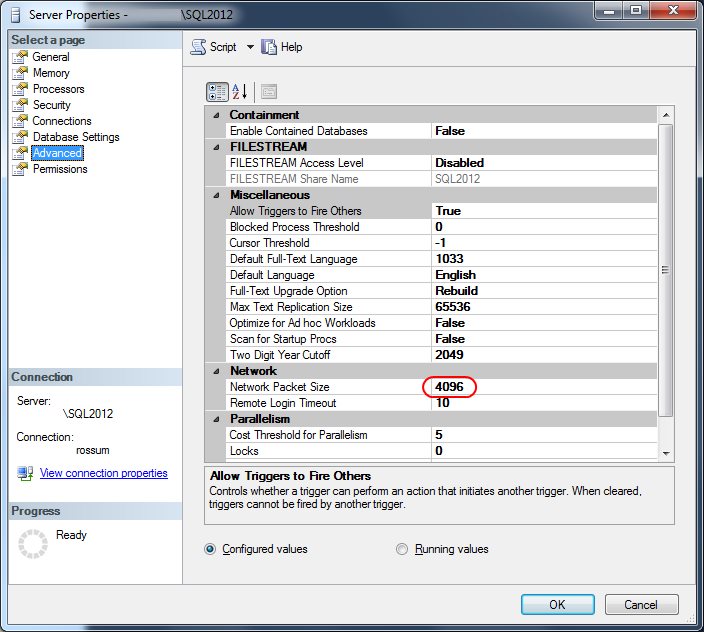This screenshot has height=632, width=704.
Task: Click the connection properties computer icon
Action: (x=25, y=474)
